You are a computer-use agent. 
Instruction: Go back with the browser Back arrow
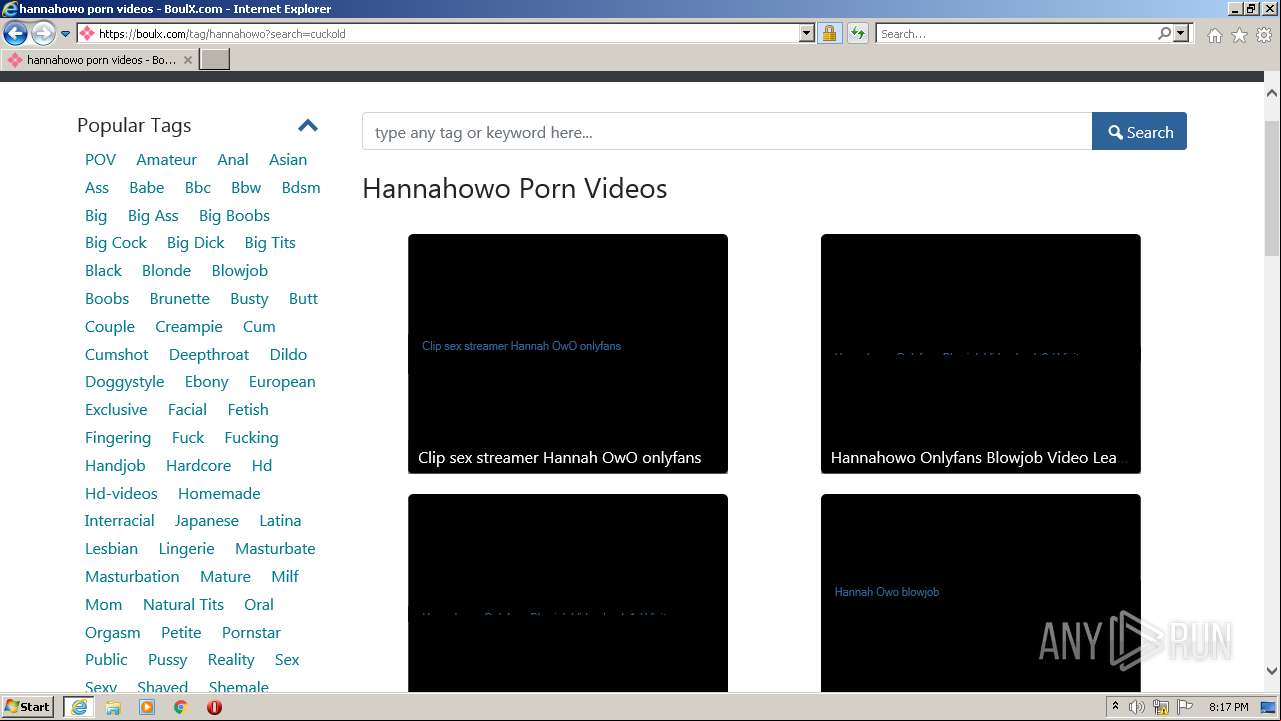15,34
